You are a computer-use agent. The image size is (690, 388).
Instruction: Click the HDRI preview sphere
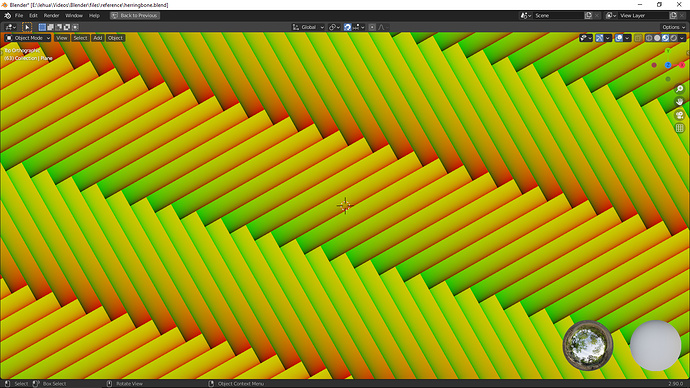tap(588, 345)
